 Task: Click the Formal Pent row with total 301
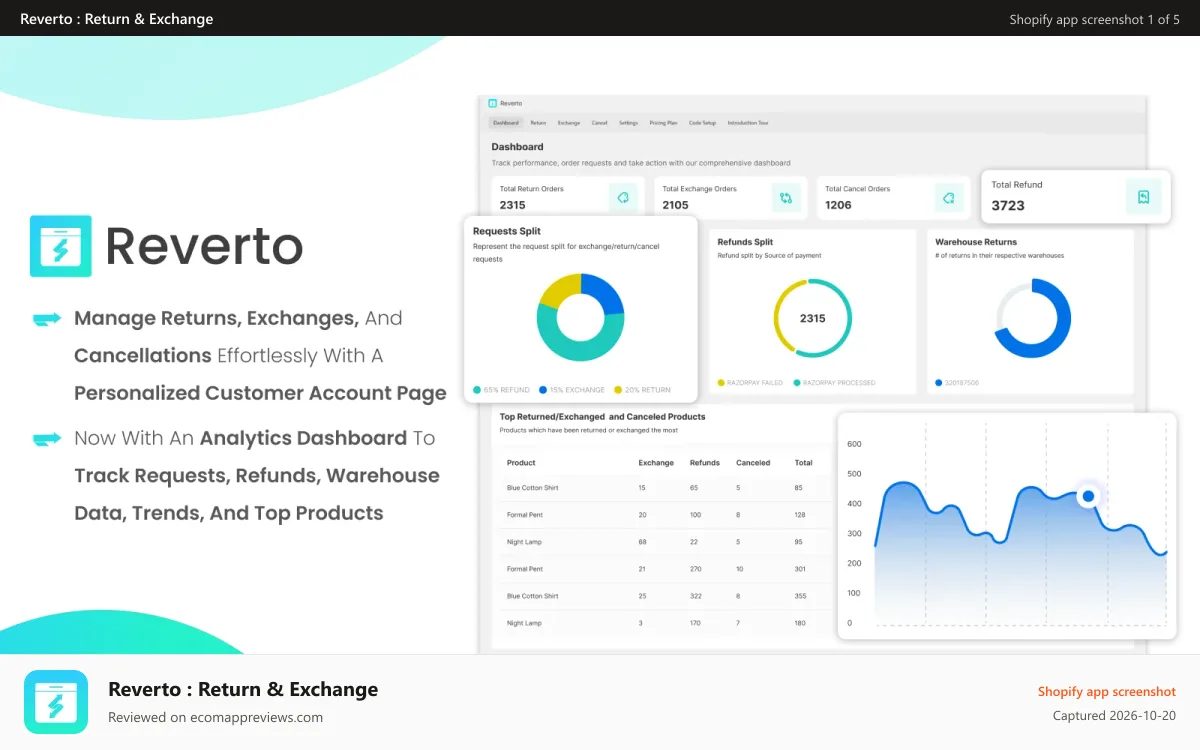tap(664, 569)
